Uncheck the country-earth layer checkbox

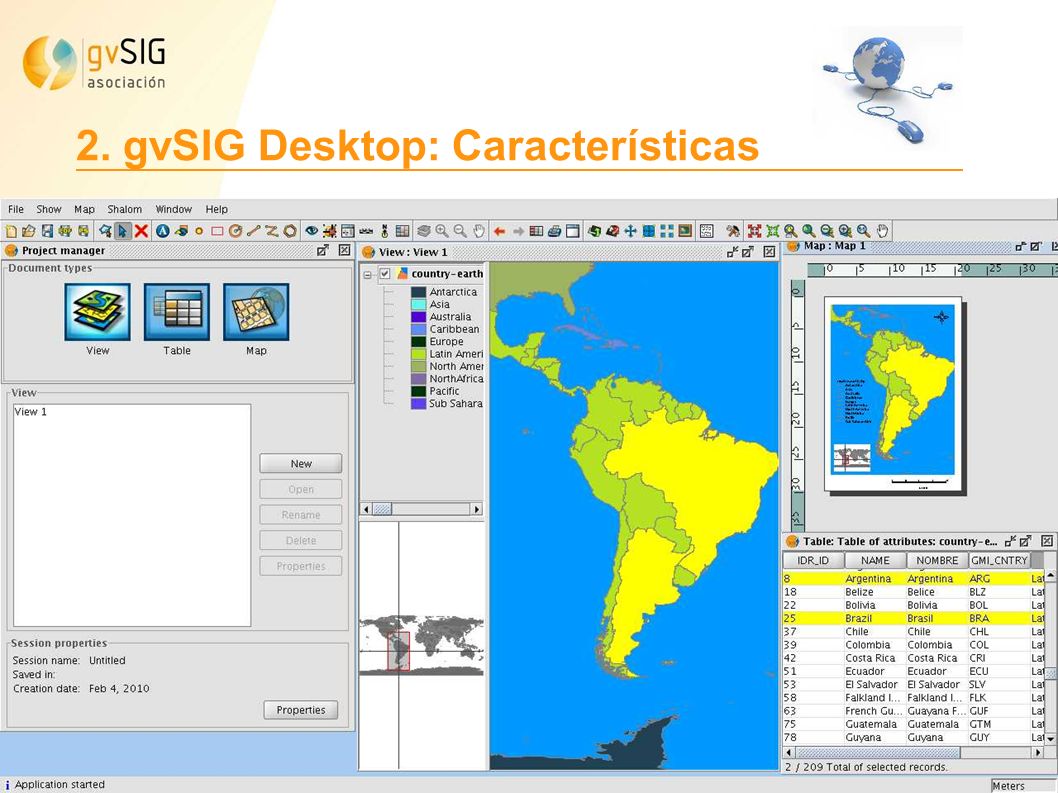coord(385,274)
